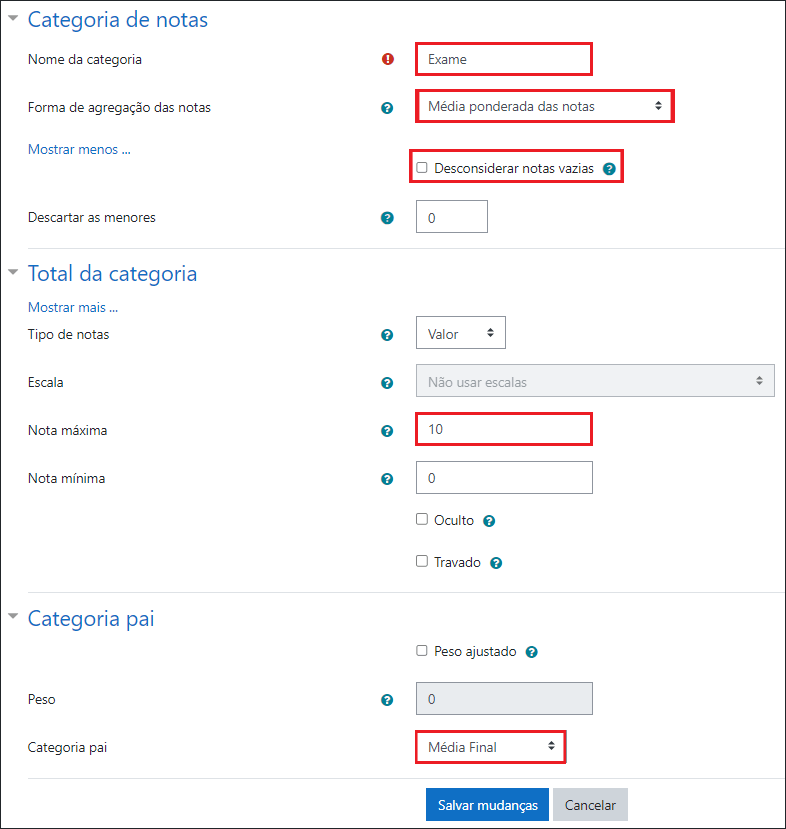Toggle the Peso ajustado checkbox

point(422,651)
